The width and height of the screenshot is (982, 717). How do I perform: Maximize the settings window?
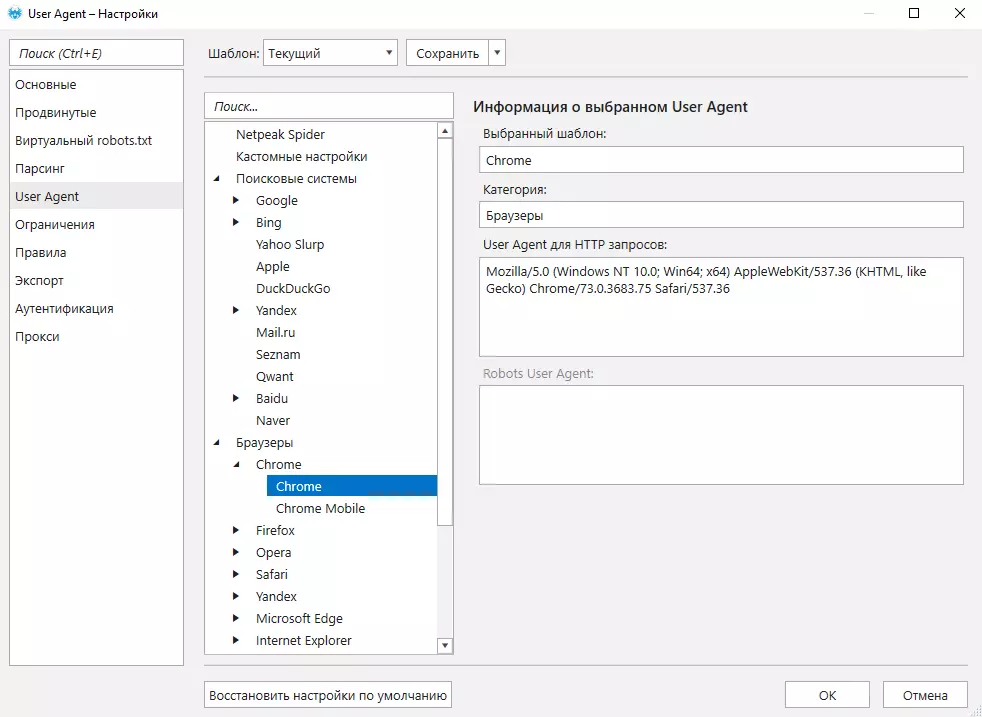(914, 13)
